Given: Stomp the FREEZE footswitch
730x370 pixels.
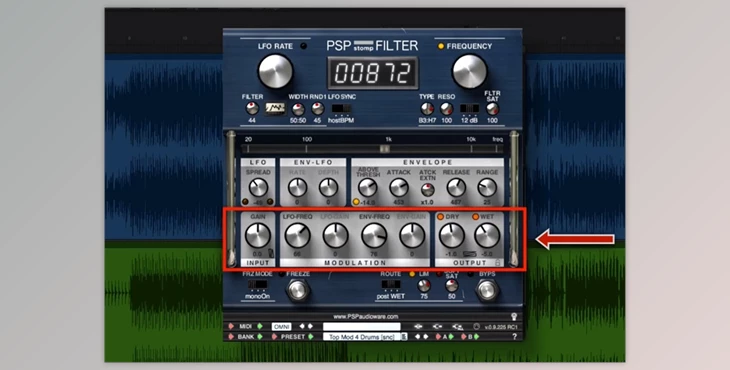Looking at the screenshot, I should (298, 291).
